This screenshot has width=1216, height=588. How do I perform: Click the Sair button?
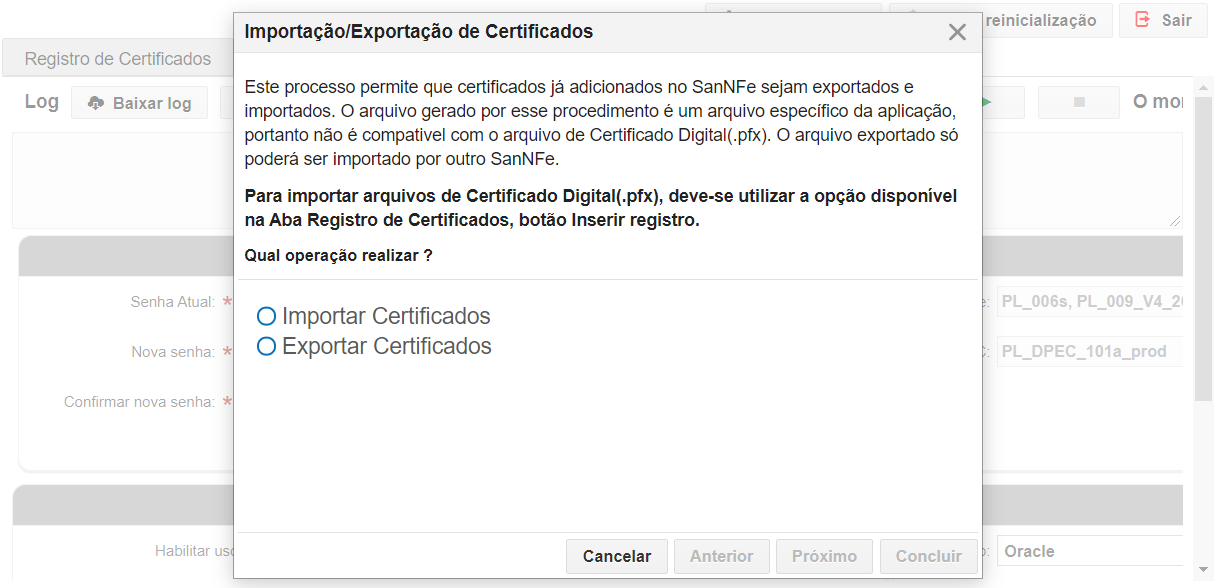(x=1163, y=20)
